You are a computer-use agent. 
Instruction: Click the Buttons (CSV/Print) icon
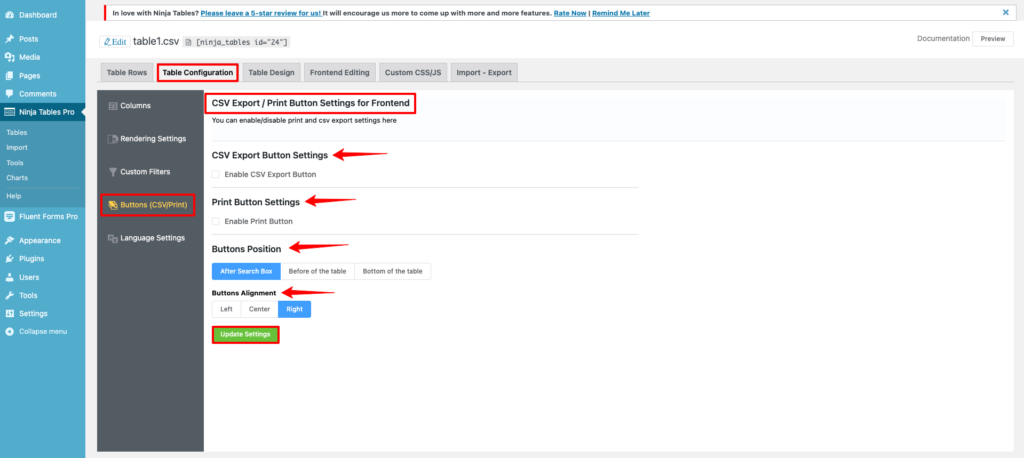(x=112, y=205)
